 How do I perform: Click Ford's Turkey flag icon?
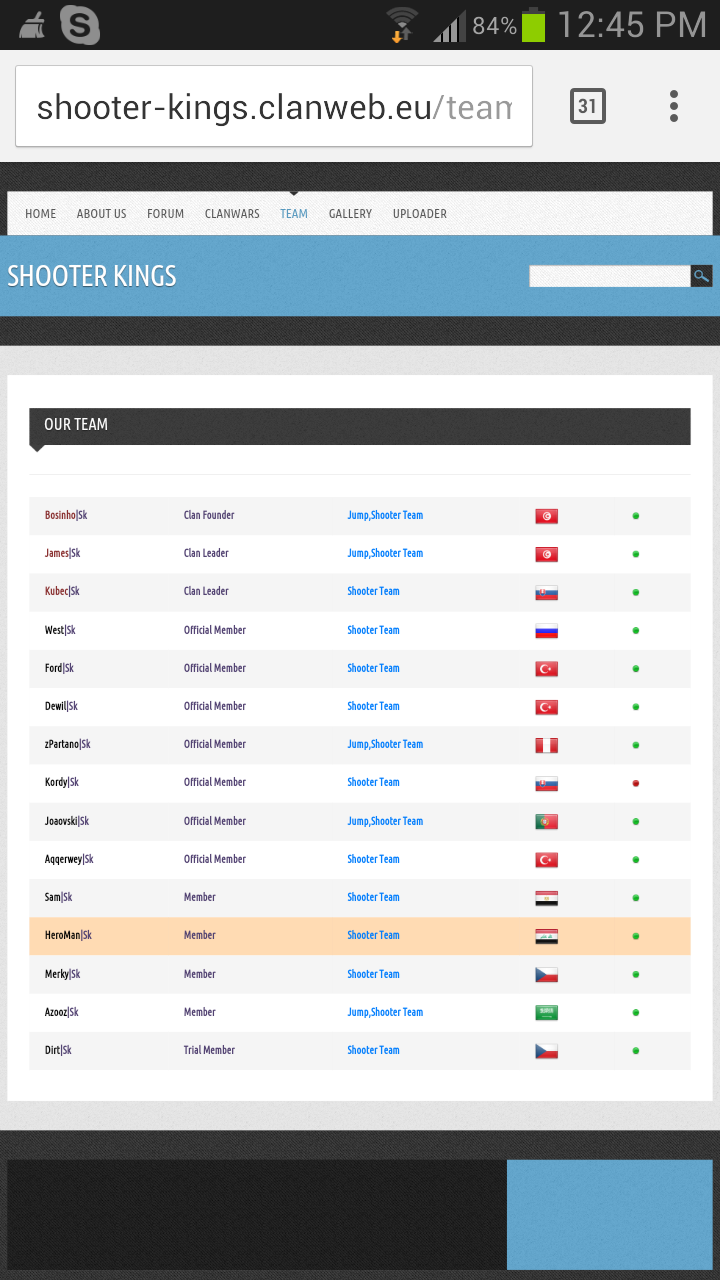tap(546, 669)
